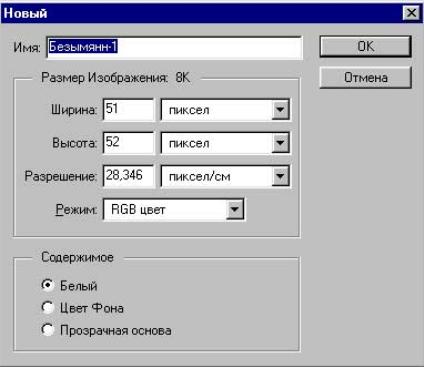Click the Разрешение: label text
Screen dimensions: 424x367
click(x=61, y=176)
